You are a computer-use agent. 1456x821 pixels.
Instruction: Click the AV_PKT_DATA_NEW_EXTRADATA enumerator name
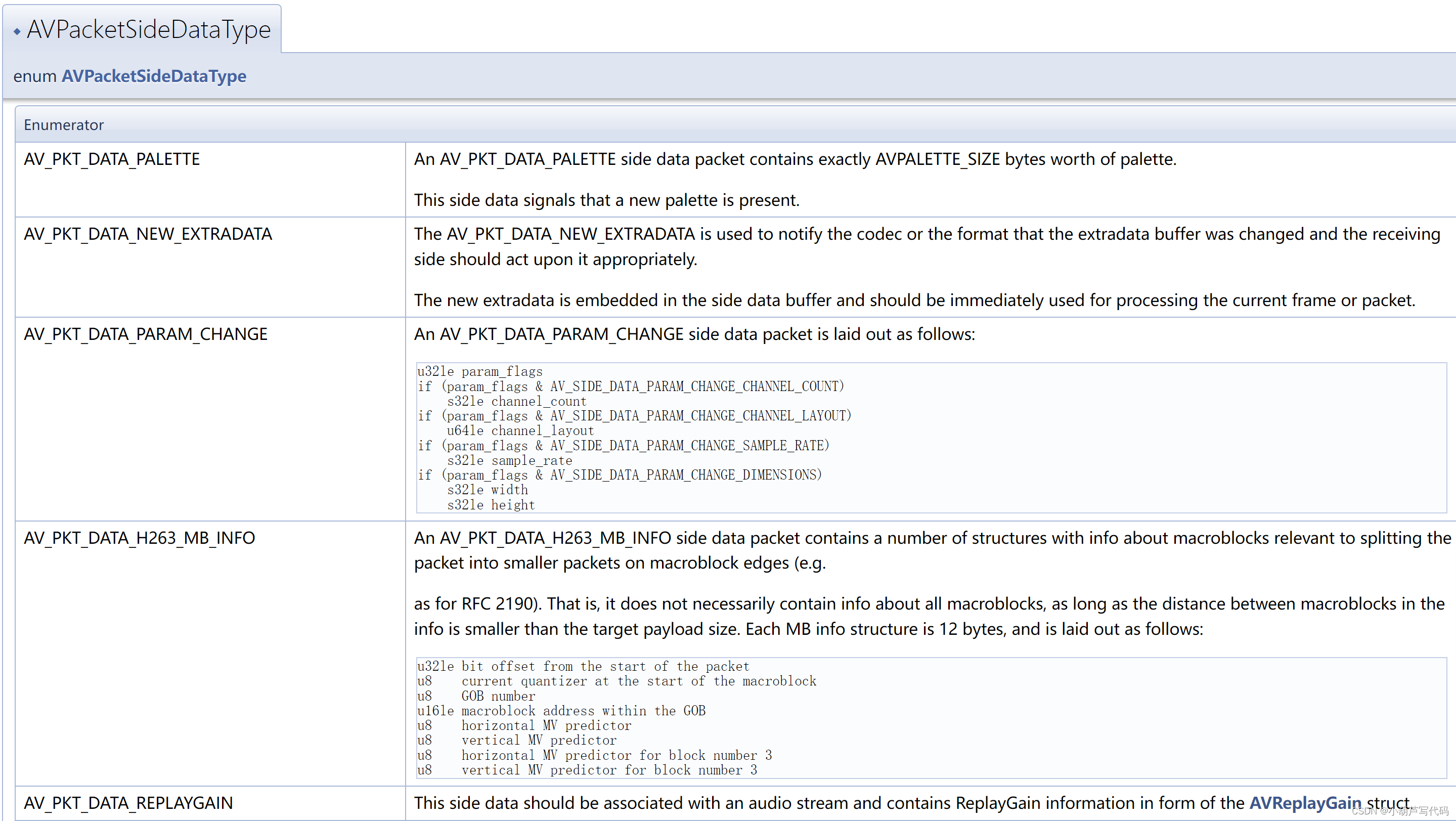(148, 234)
